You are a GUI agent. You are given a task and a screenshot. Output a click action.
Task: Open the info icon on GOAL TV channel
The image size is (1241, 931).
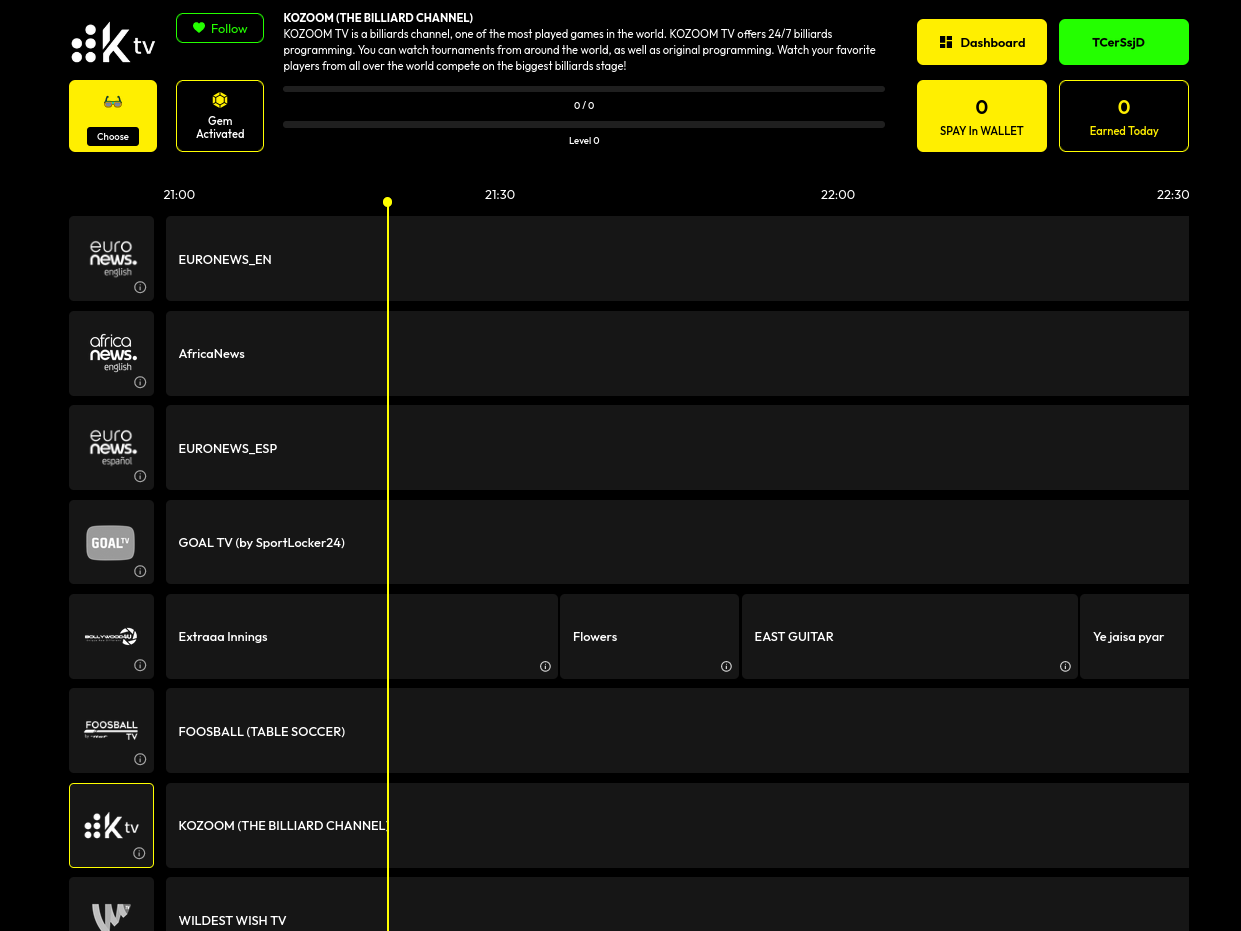tap(140, 571)
